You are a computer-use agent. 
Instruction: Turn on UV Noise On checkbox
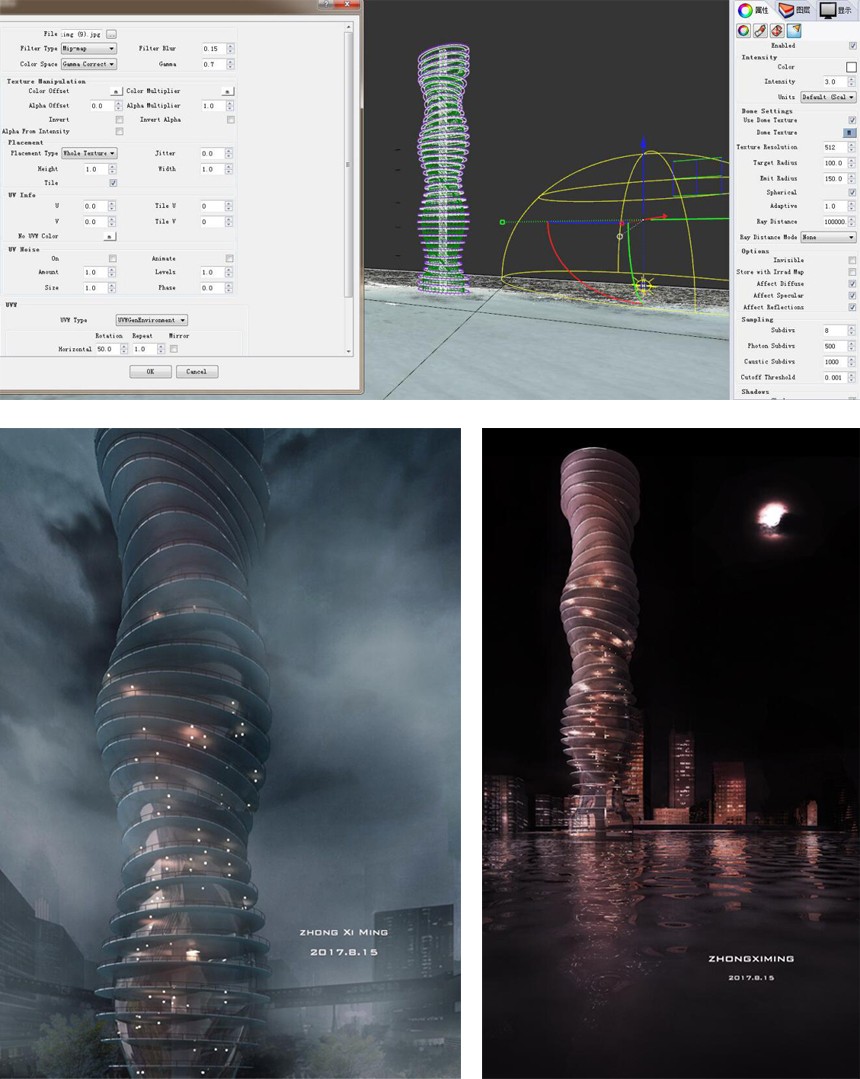coord(113,259)
